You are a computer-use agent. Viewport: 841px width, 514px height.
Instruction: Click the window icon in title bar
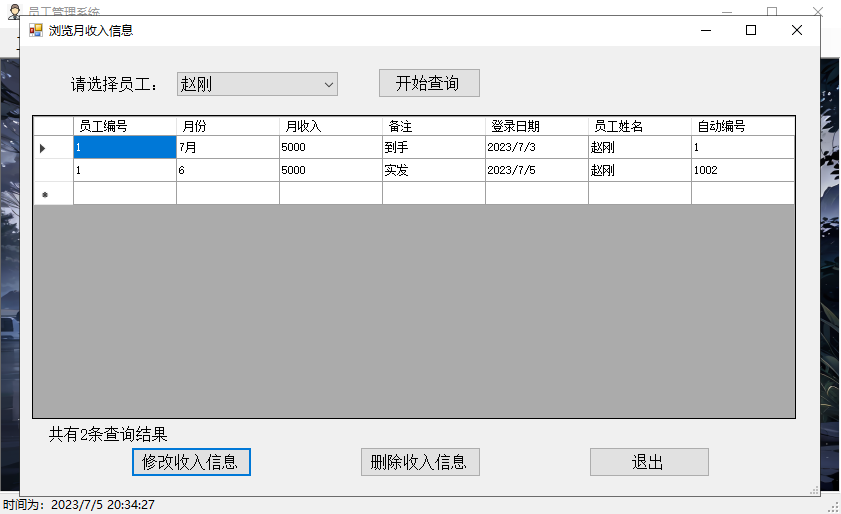tap(36, 31)
